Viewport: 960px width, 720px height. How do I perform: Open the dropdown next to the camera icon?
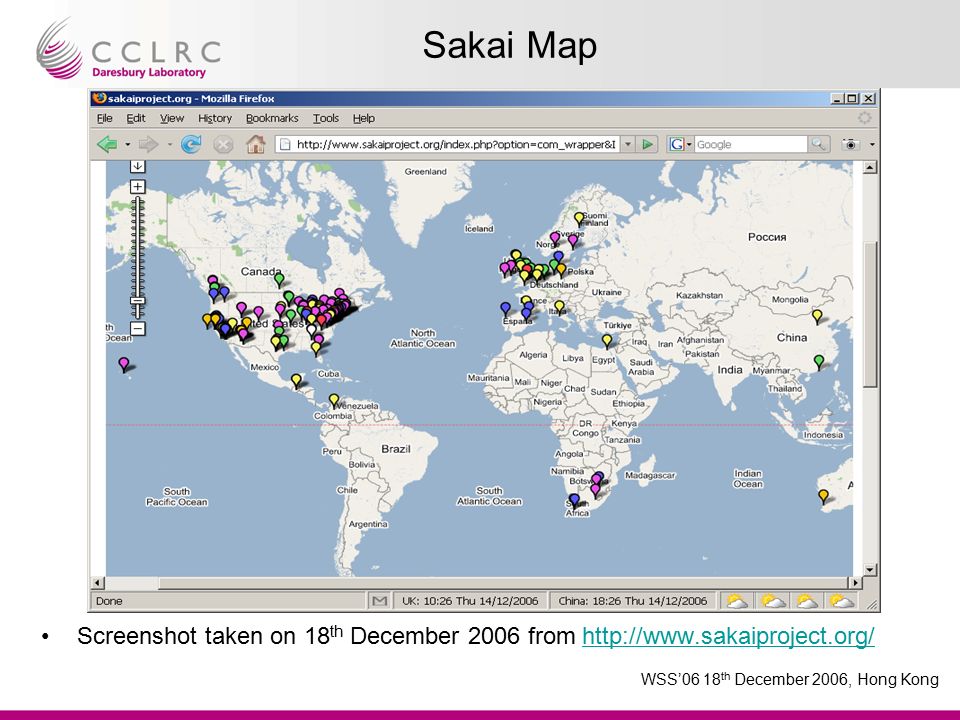coord(872,145)
